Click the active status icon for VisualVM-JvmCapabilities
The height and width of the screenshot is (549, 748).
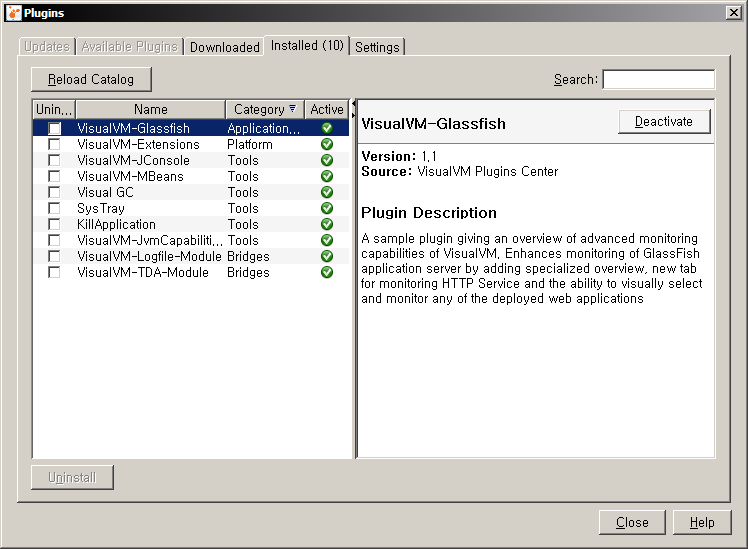point(327,240)
